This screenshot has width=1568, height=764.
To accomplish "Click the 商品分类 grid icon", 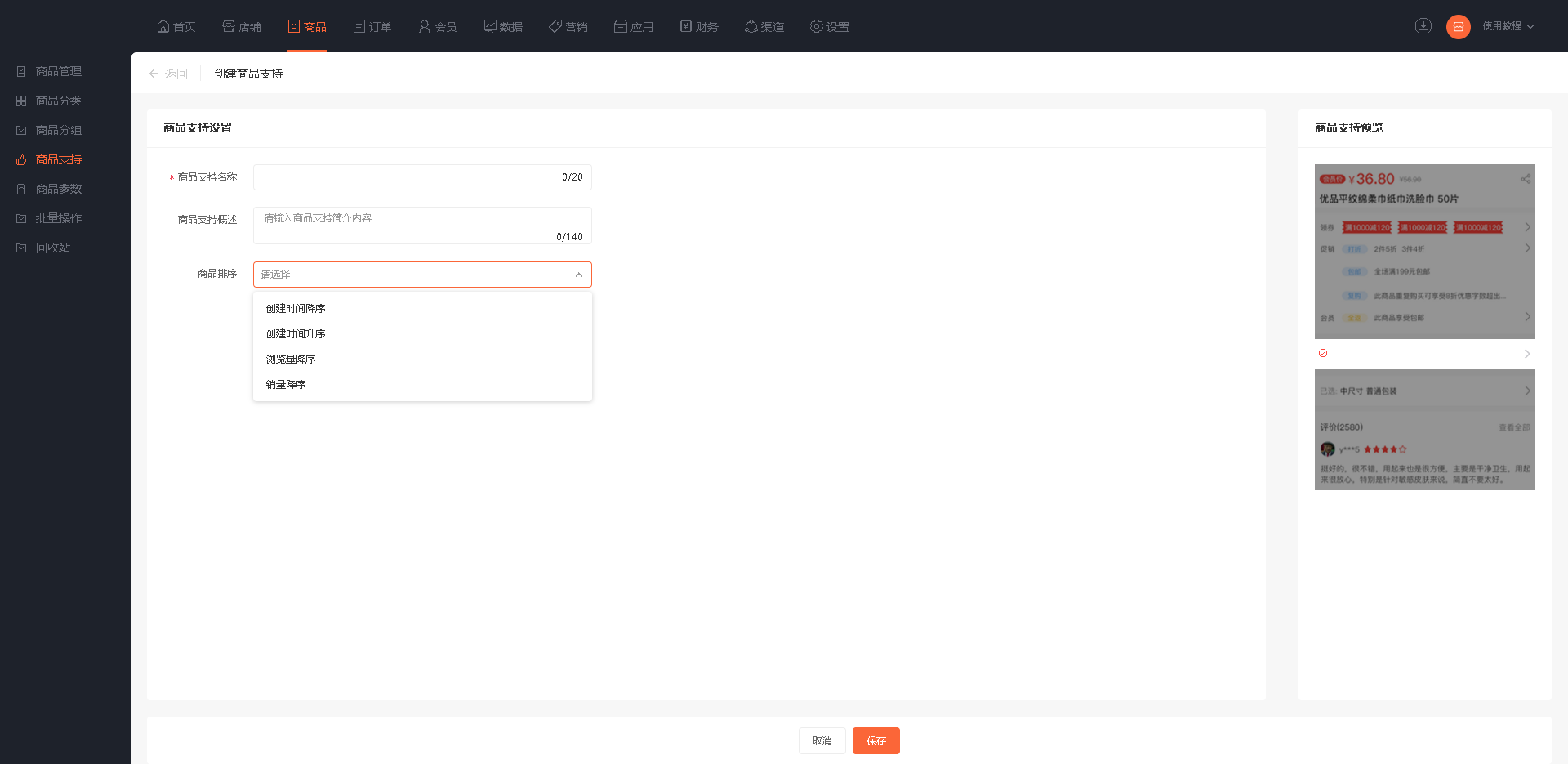I will [x=21, y=101].
